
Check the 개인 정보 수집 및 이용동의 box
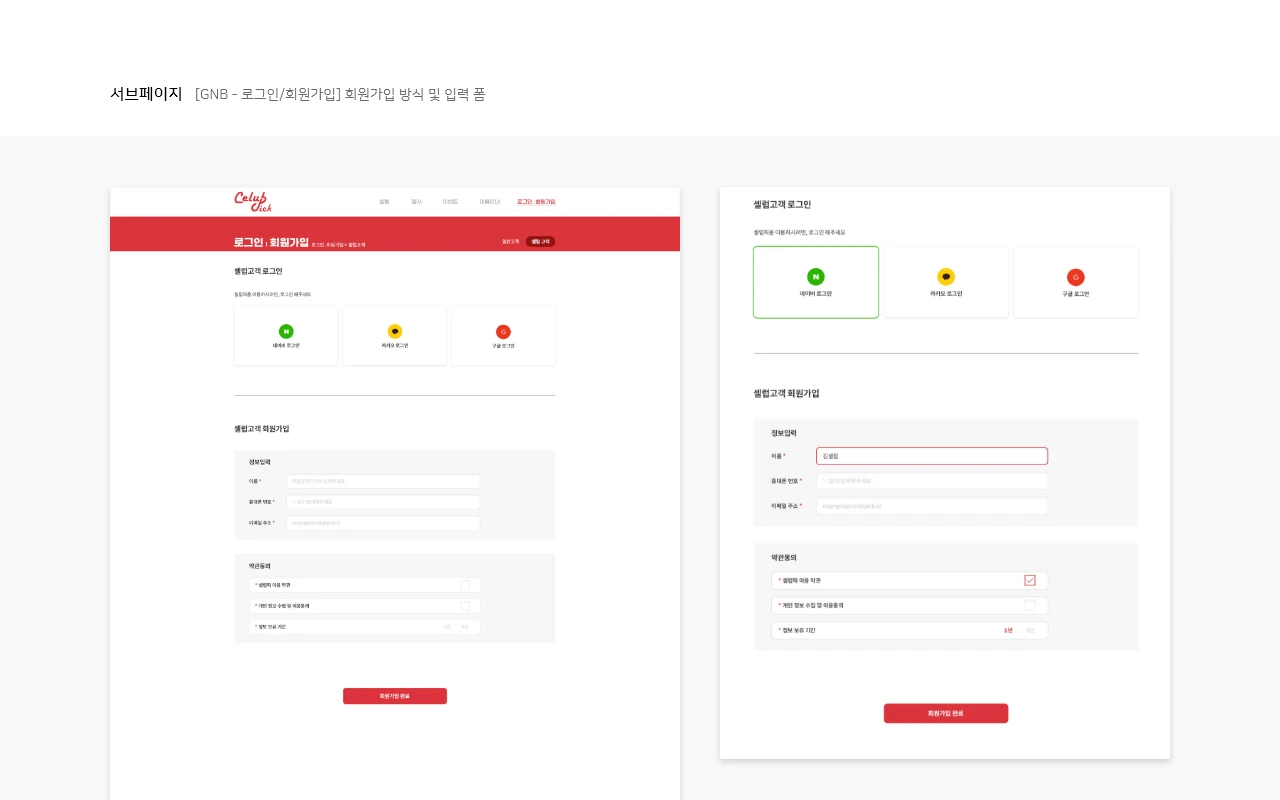[x=1030, y=605]
